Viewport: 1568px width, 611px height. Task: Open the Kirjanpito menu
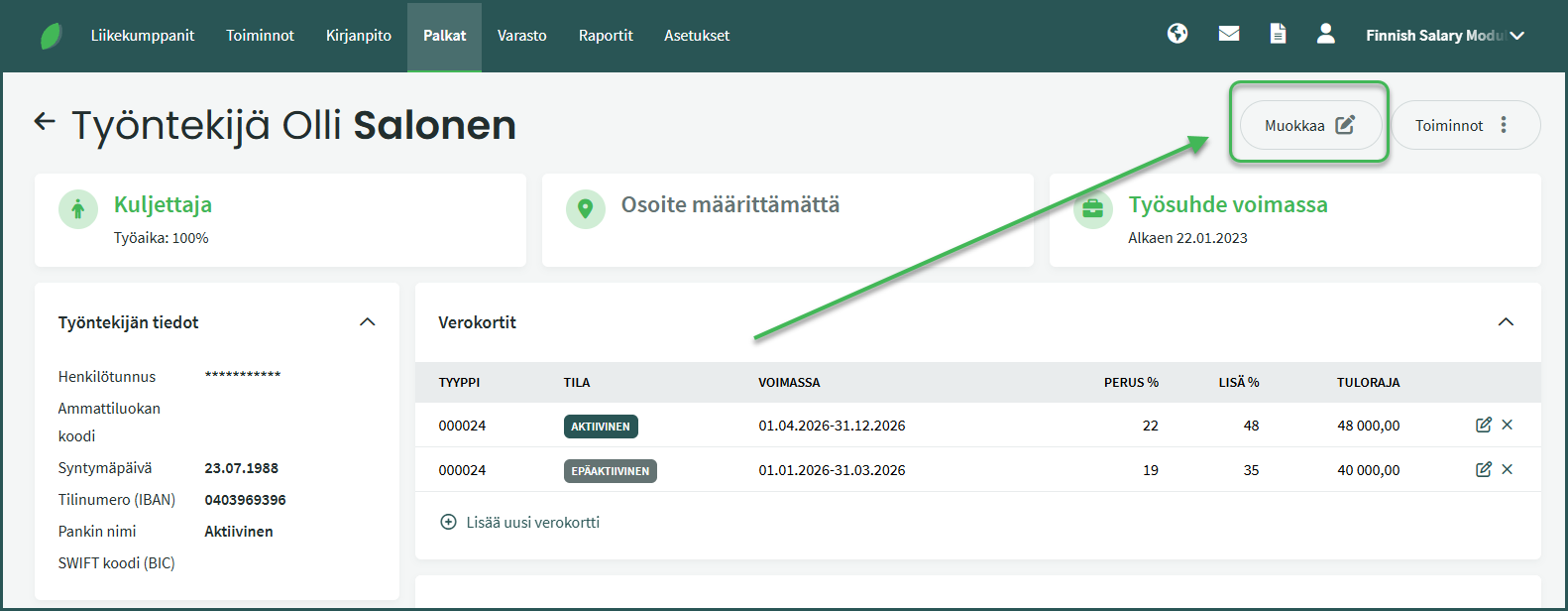coord(359,36)
